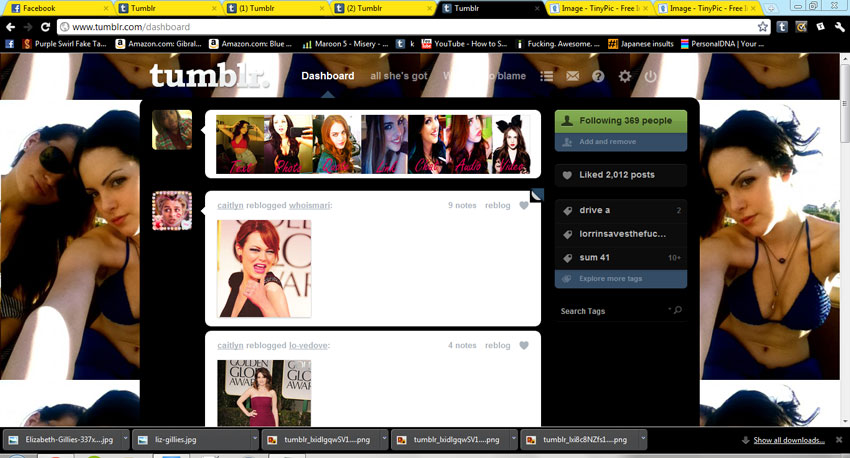Switch to the (2) Tumblr tab
This screenshot has width=850, height=458.
(383, 8)
